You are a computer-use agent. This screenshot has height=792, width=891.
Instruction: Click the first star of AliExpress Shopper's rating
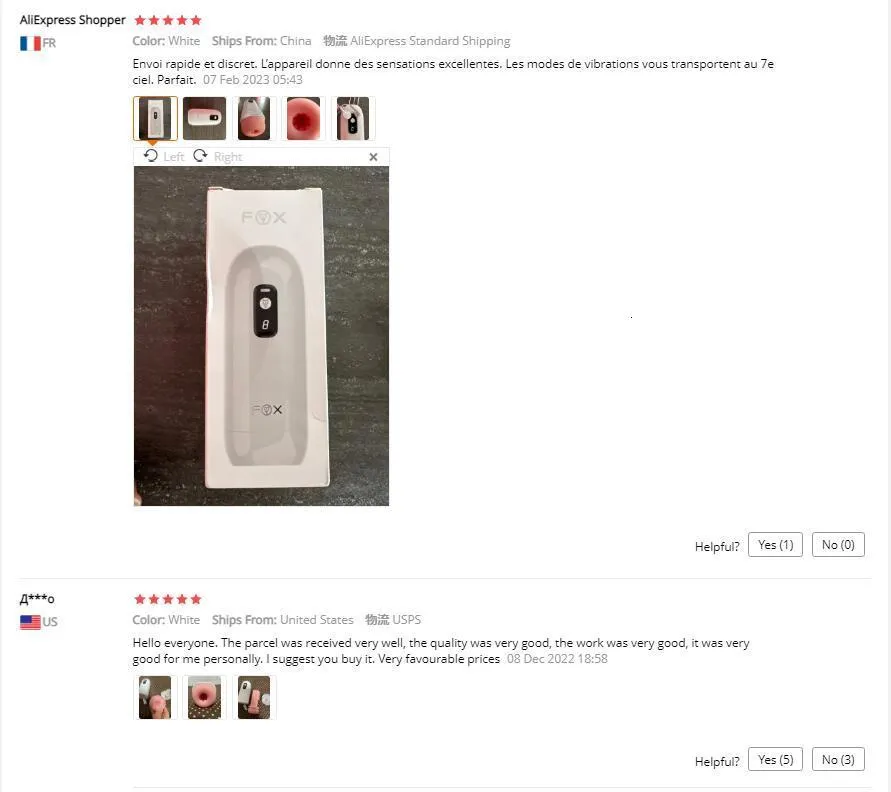click(140, 19)
